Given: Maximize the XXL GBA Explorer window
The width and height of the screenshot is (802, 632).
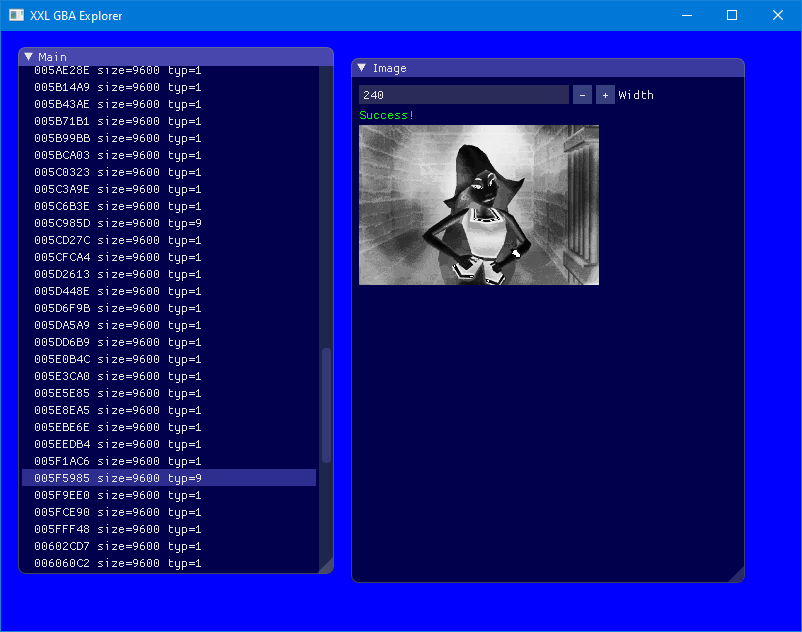Looking at the screenshot, I should 732,15.
